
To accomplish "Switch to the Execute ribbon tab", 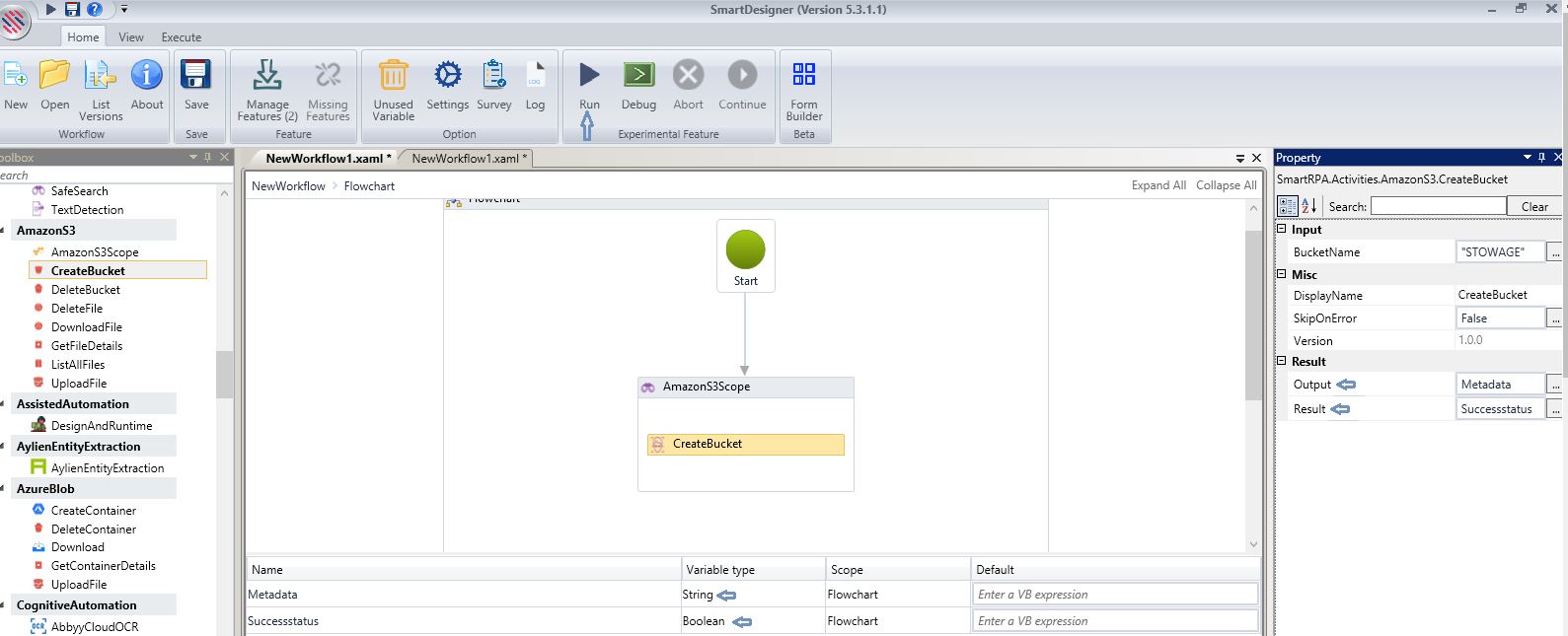I will pos(182,37).
